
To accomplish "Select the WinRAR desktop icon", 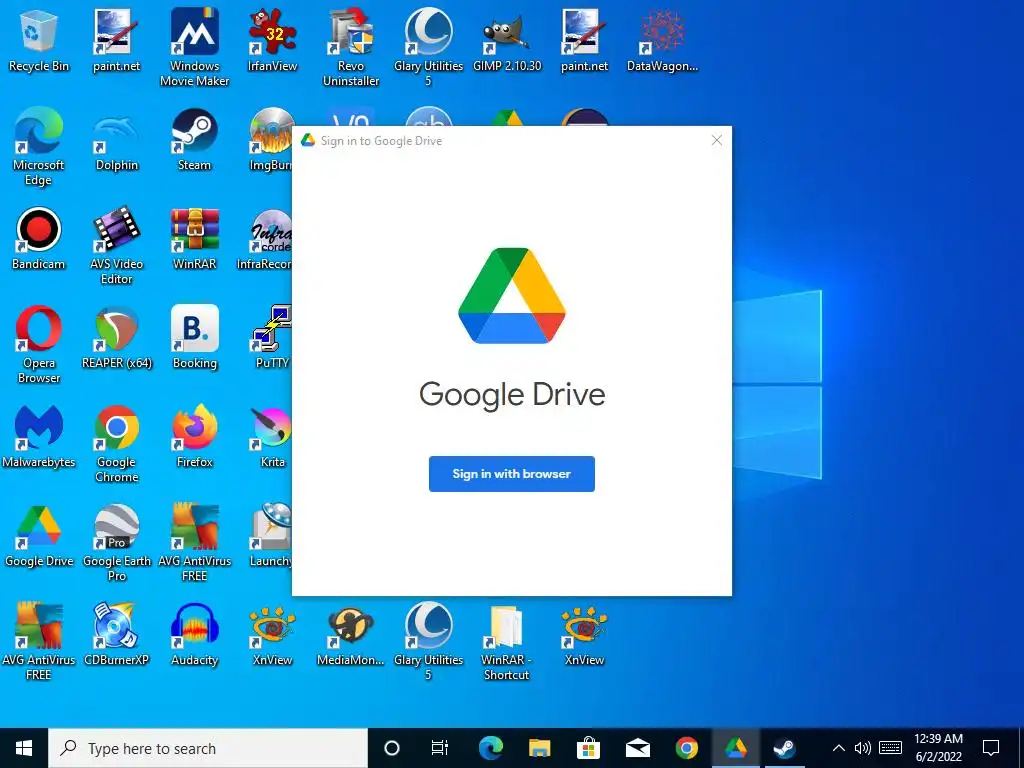I will 195,239.
